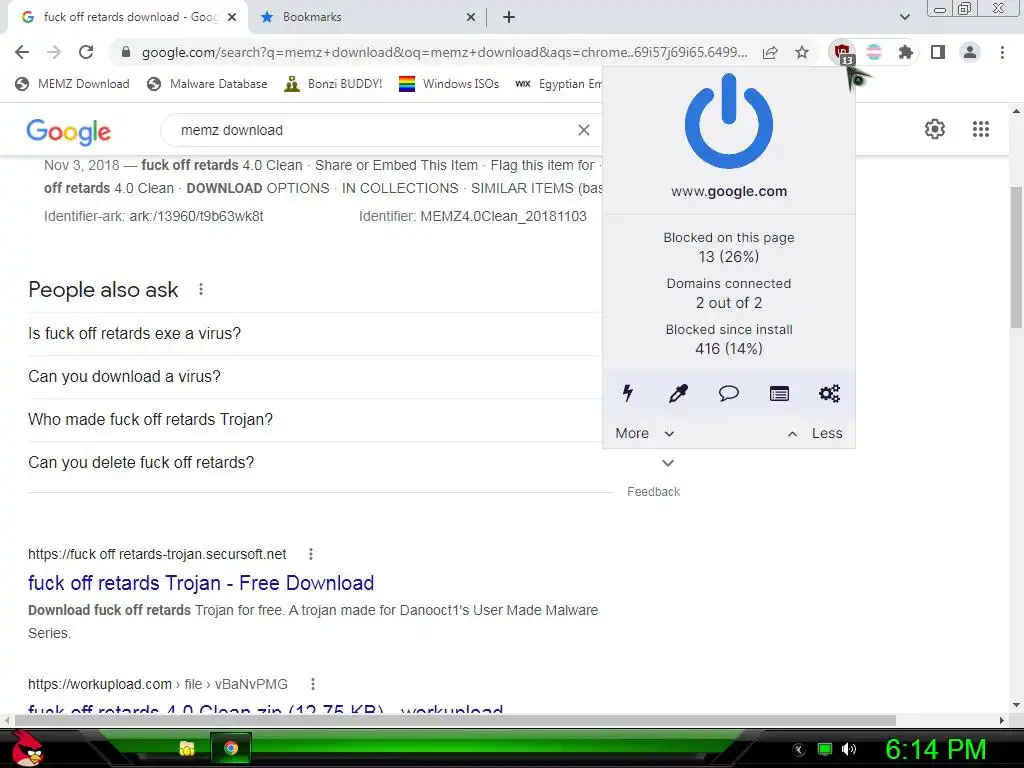Open uBlock dashboard gears icon
The width and height of the screenshot is (1024, 768).
click(829, 393)
